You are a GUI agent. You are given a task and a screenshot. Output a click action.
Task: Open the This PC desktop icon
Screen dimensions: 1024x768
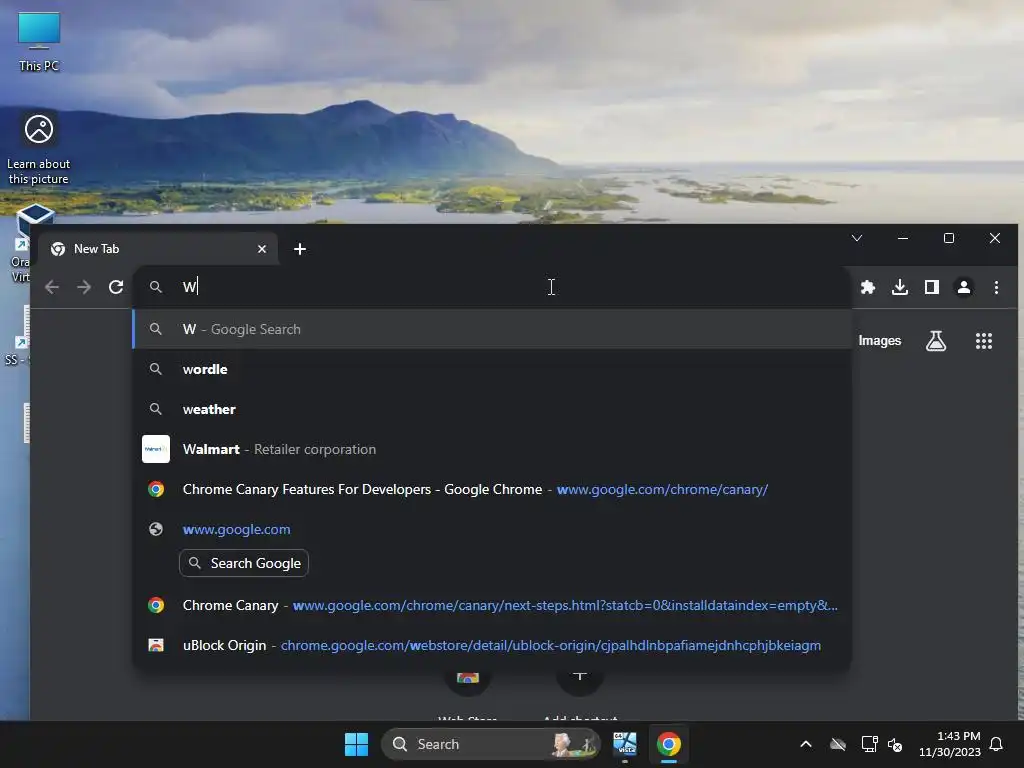click(x=39, y=42)
